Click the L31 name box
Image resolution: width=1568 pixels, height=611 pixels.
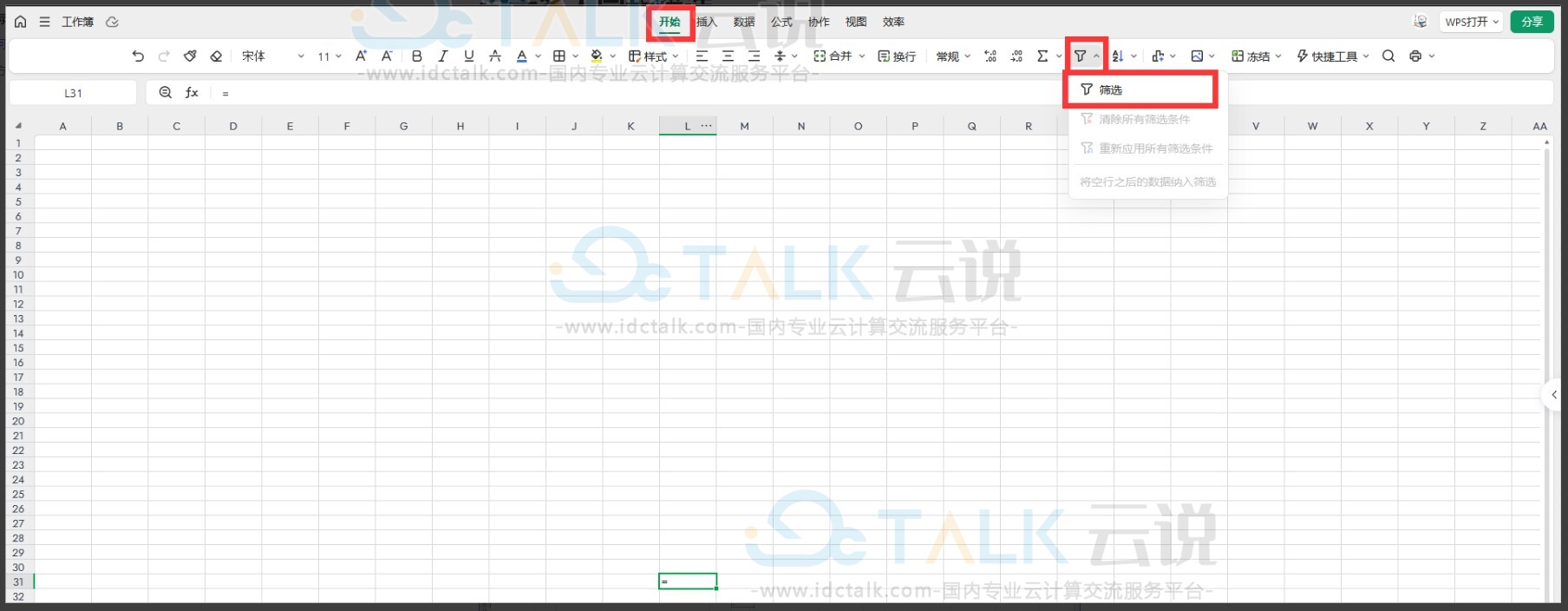click(73, 93)
